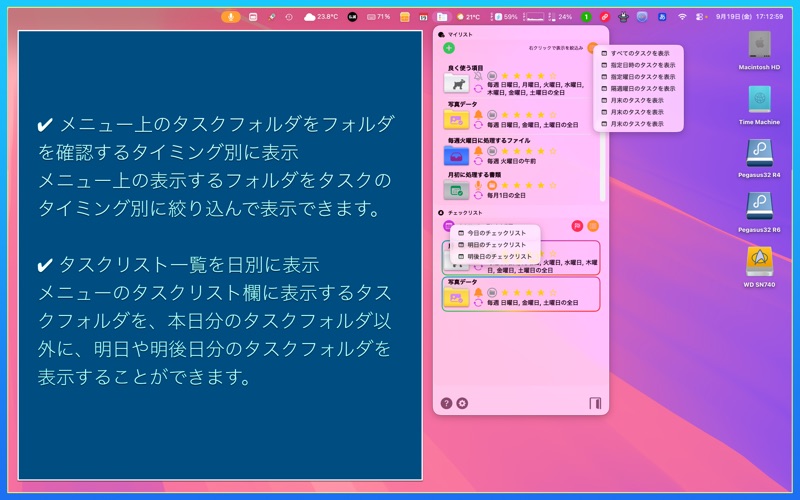This screenshot has height=500, width=800.
Task: Choose すべてのタスクを表示 from the filter menu
Action: 638,53
